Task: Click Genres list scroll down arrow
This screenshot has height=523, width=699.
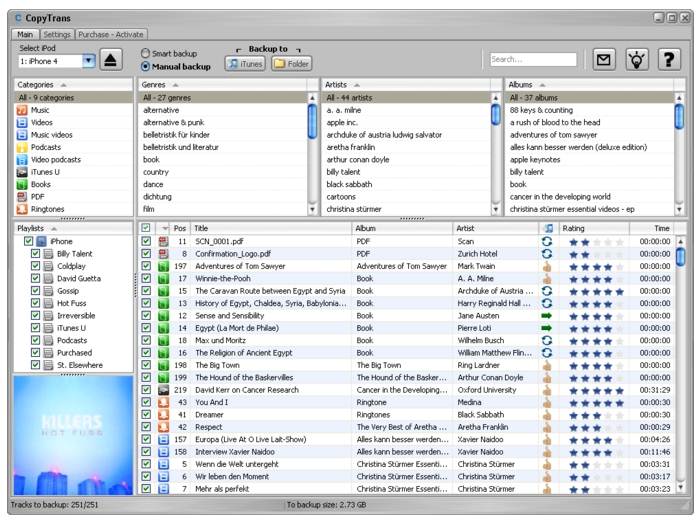Action: pyautogui.click(x=312, y=209)
